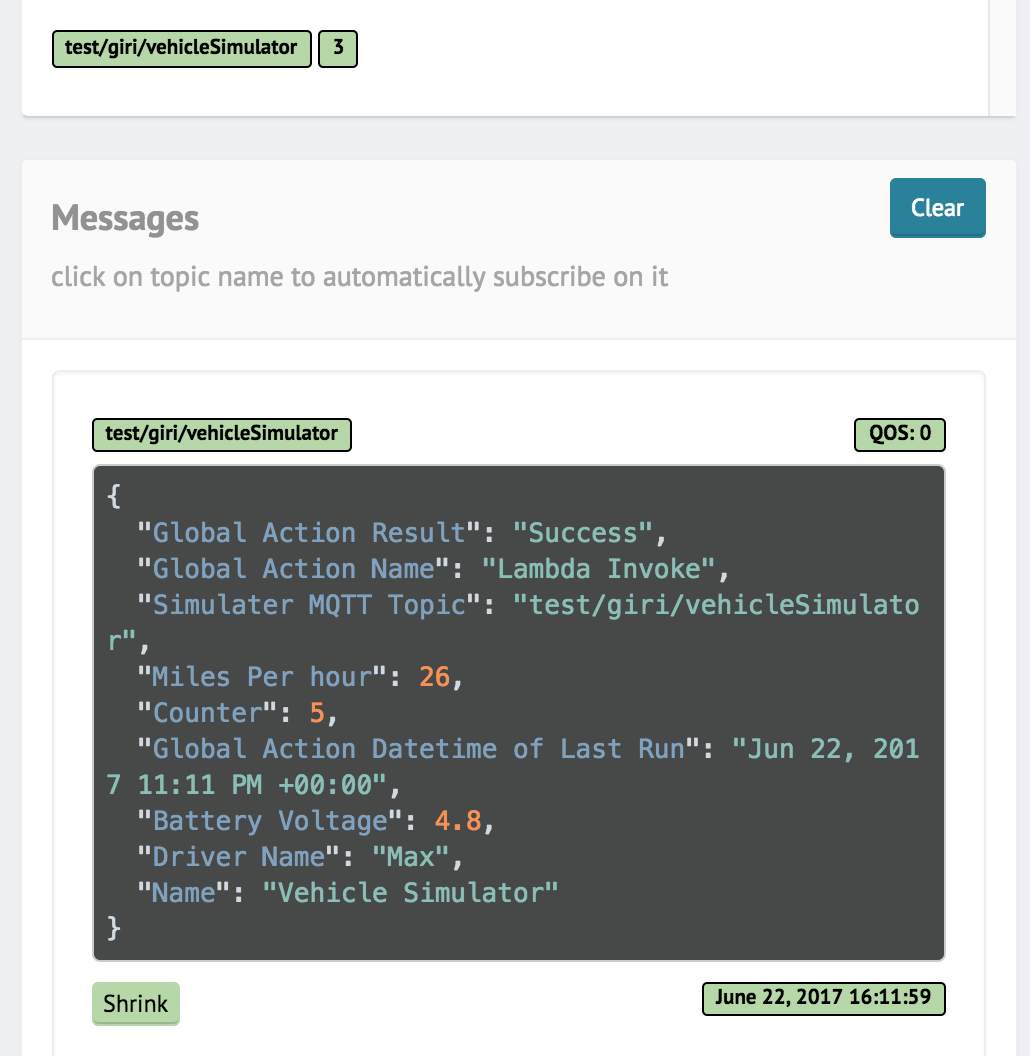Click the QOS: 0 badge
The width and height of the screenshot is (1030, 1056).
click(x=899, y=434)
